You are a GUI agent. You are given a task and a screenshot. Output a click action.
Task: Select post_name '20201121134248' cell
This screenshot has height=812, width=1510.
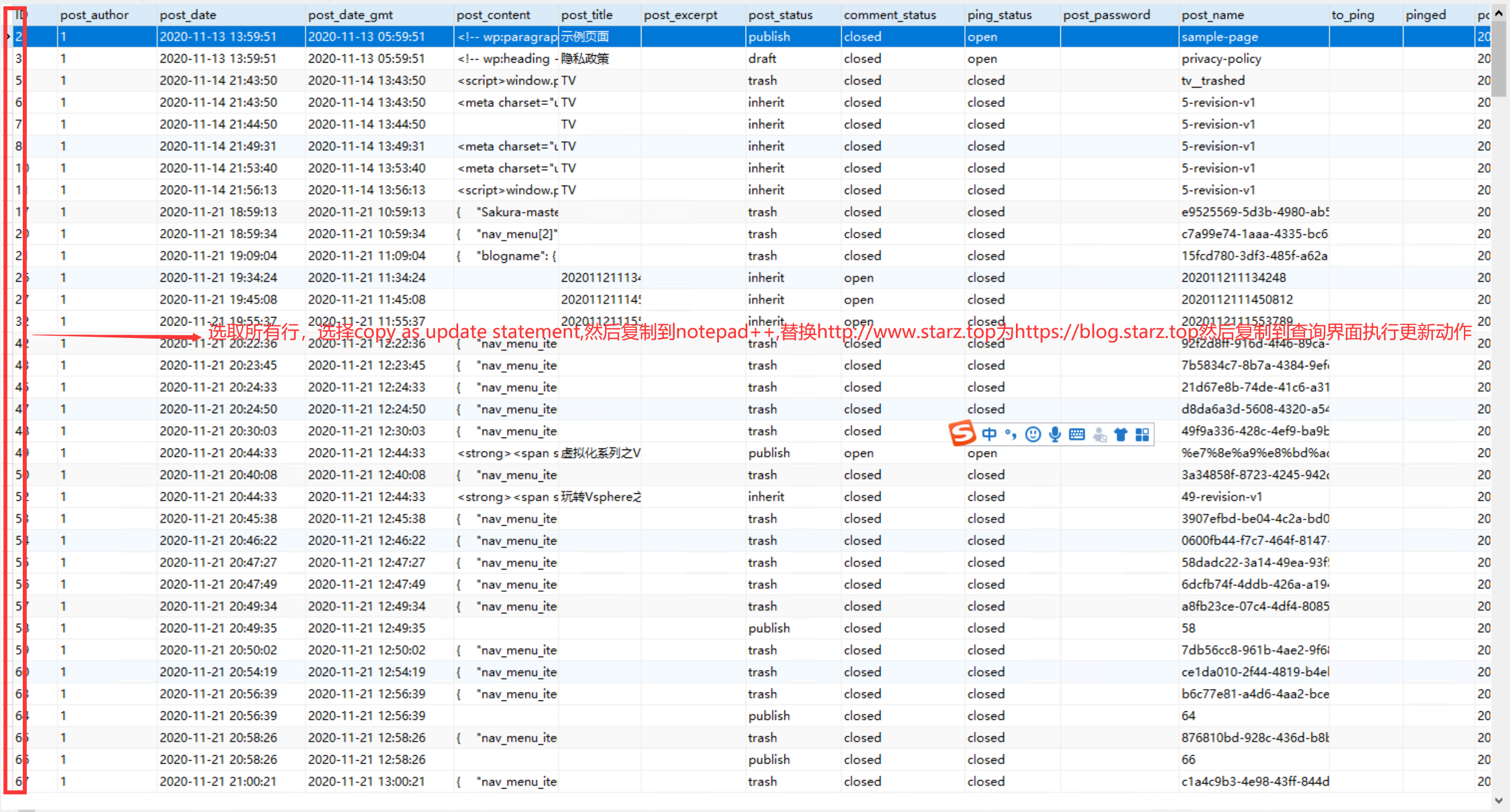(x=1254, y=278)
